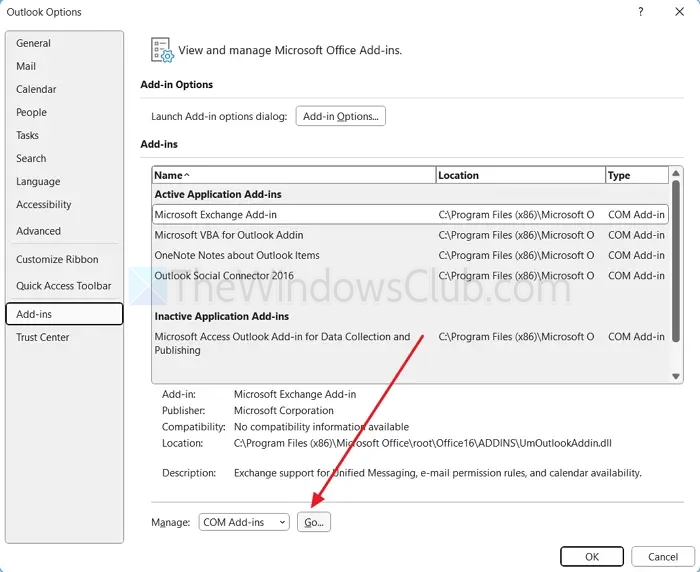Sort list by Type column header
Screen dimensions: 700x572
pyautogui.click(x=637, y=175)
